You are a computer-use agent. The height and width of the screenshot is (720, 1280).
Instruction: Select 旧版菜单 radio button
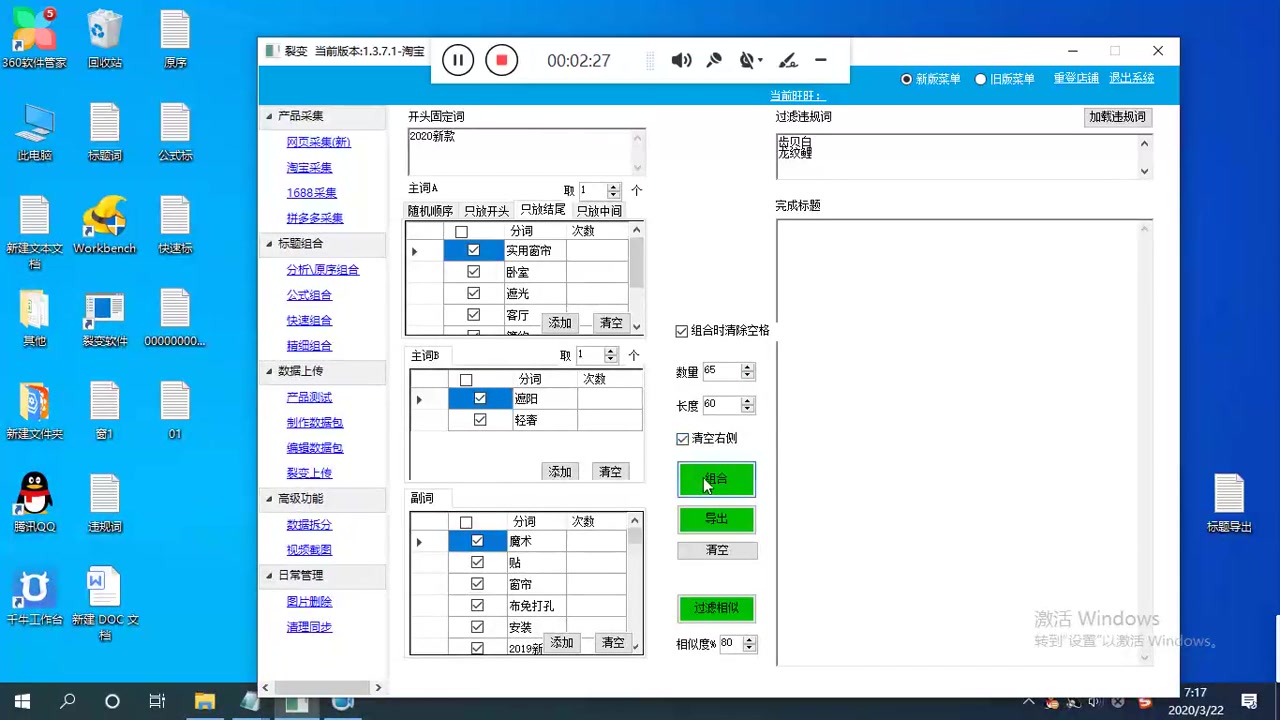(981, 79)
